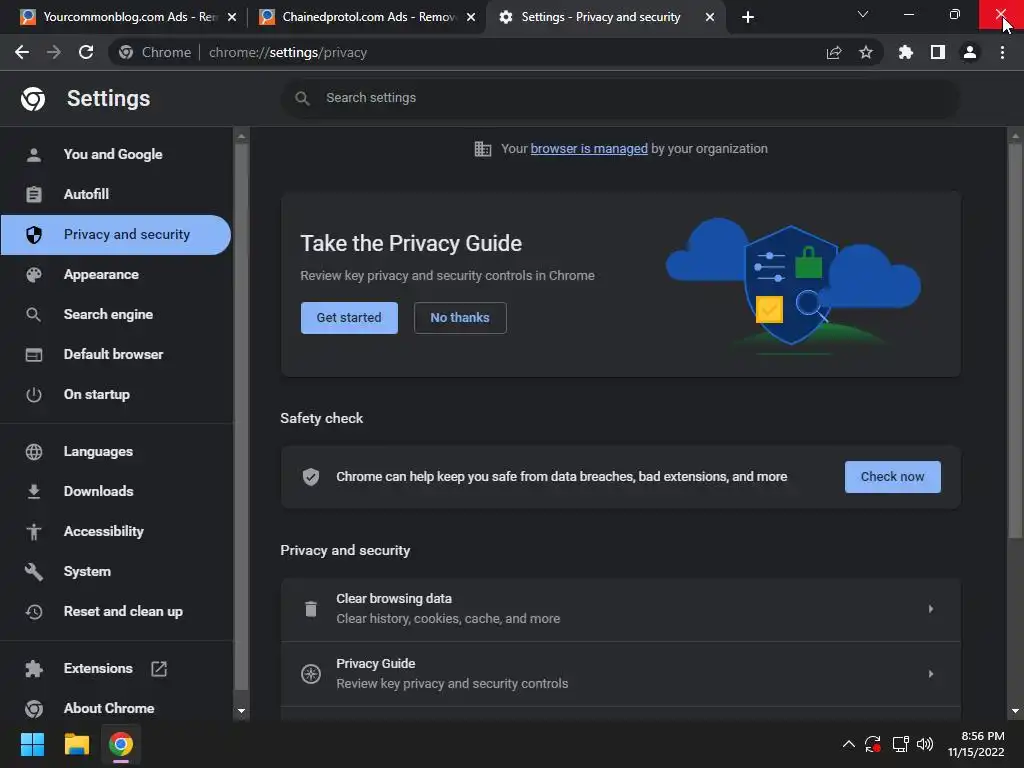Viewport: 1024px width, 768px height.
Task: Open File Explorer from the taskbar
Action: tap(76, 744)
